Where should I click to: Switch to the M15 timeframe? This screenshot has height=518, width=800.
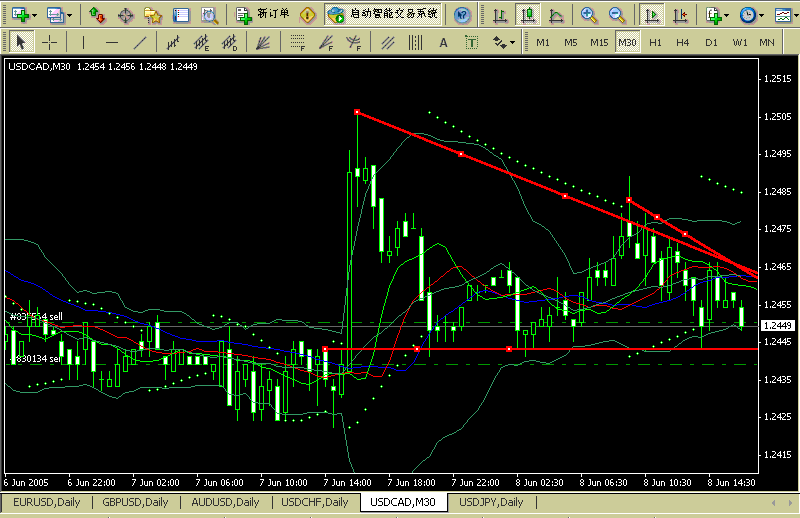(x=599, y=43)
